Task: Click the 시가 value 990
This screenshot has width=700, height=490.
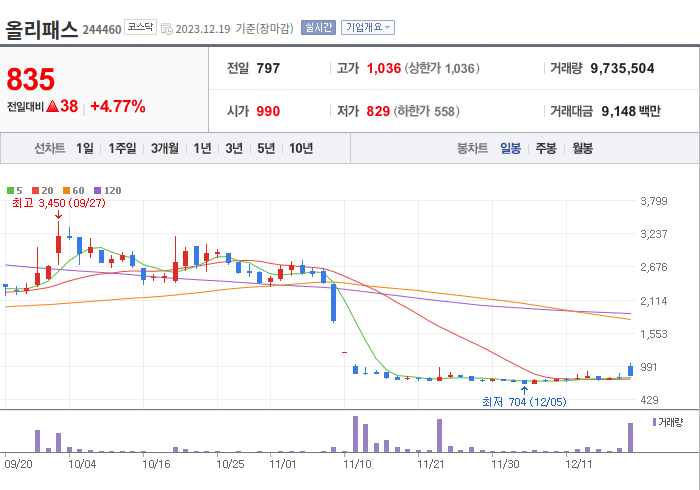Action: (268, 111)
